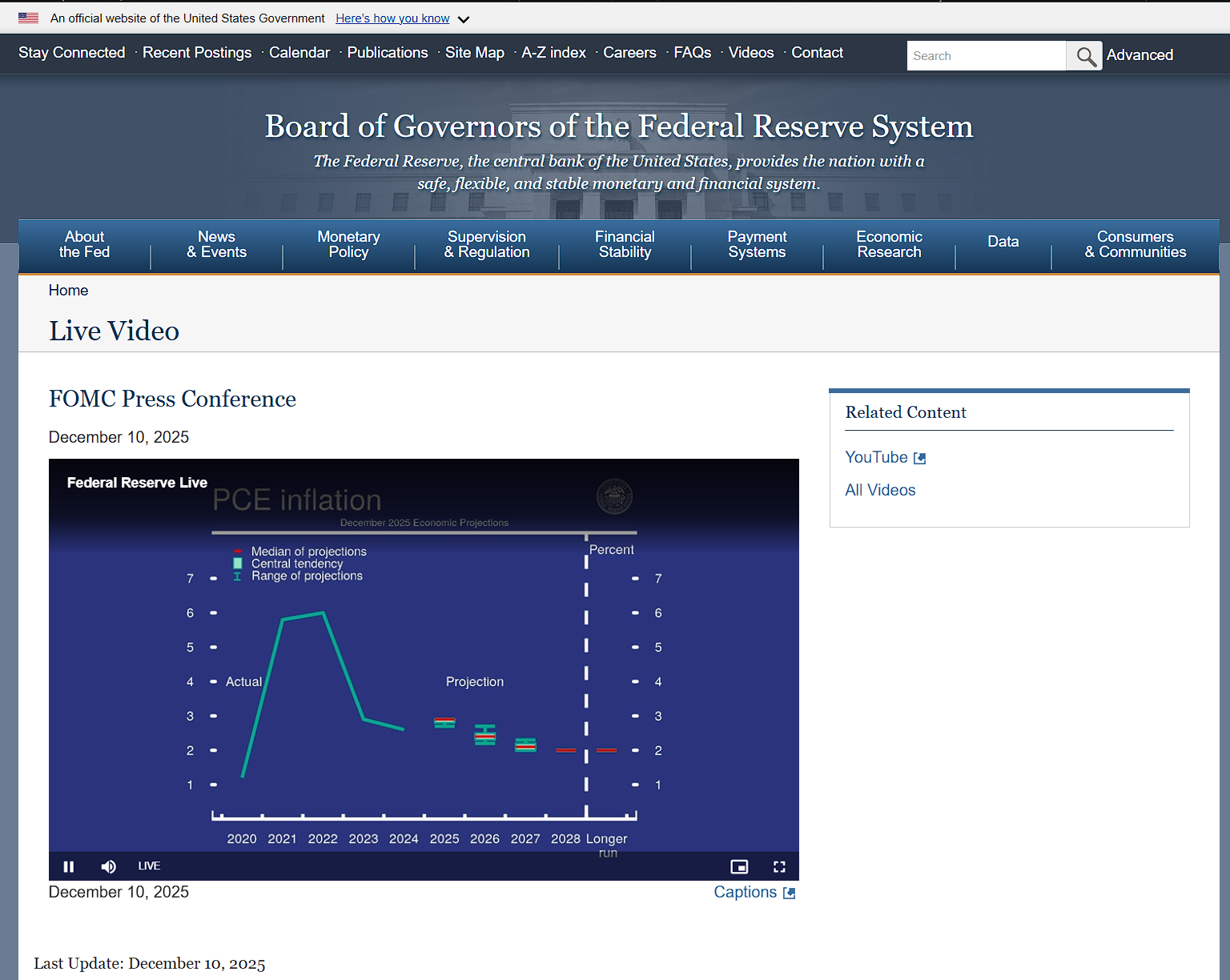Open the YouTube related content link
Screen dimensions: 1230x980
[877, 457]
